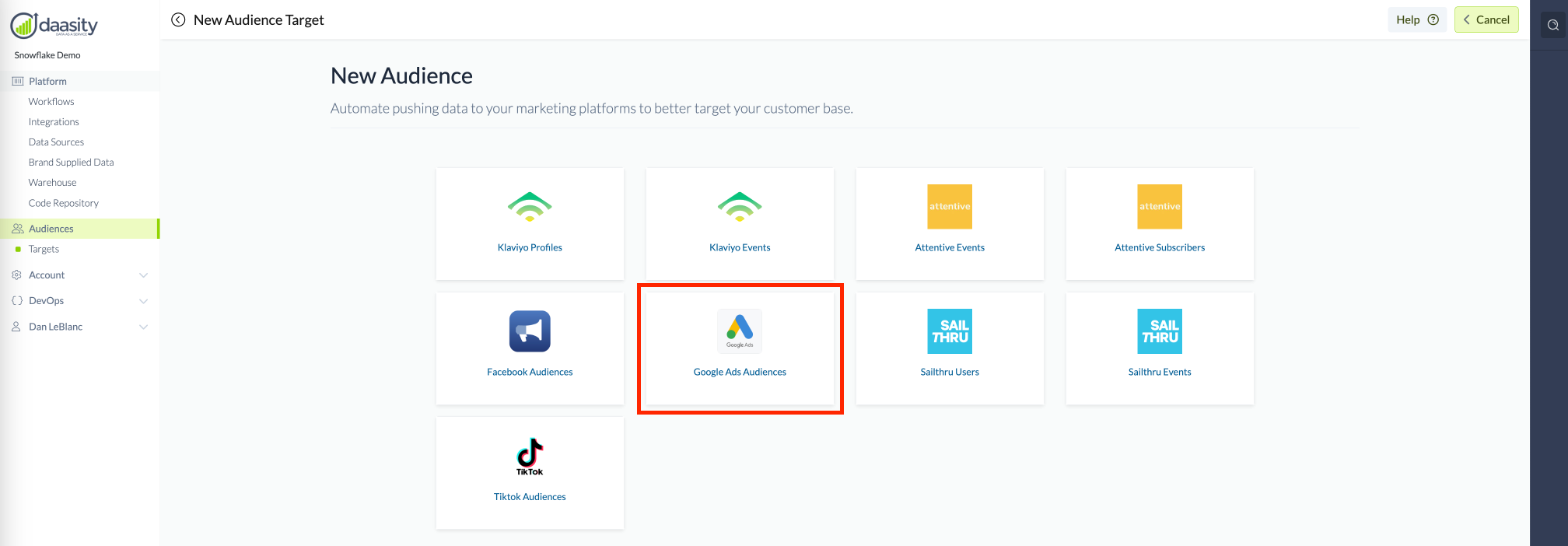Choose the Attentive Events logo
The image size is (1568, 546).
[x=950, y=207]
